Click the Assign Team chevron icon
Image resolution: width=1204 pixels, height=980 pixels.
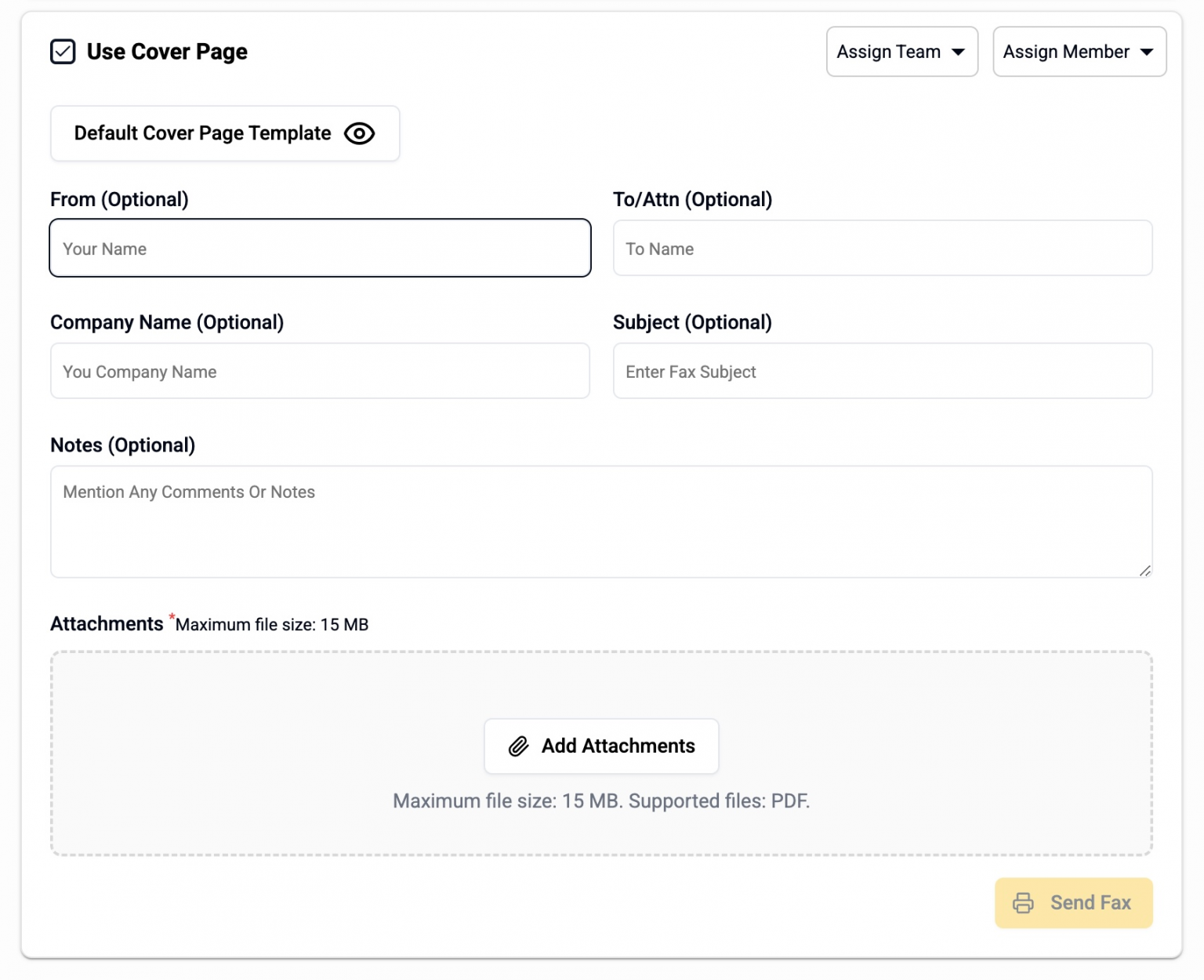(959, 52)
